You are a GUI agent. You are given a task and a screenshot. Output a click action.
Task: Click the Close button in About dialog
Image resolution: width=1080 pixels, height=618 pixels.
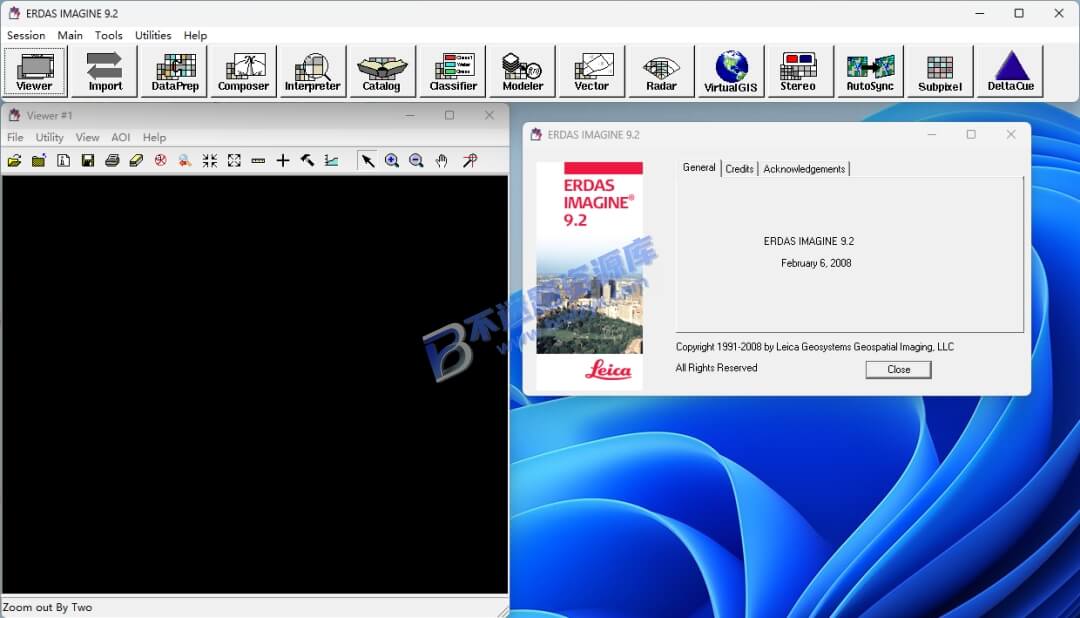tap(898, 369)
